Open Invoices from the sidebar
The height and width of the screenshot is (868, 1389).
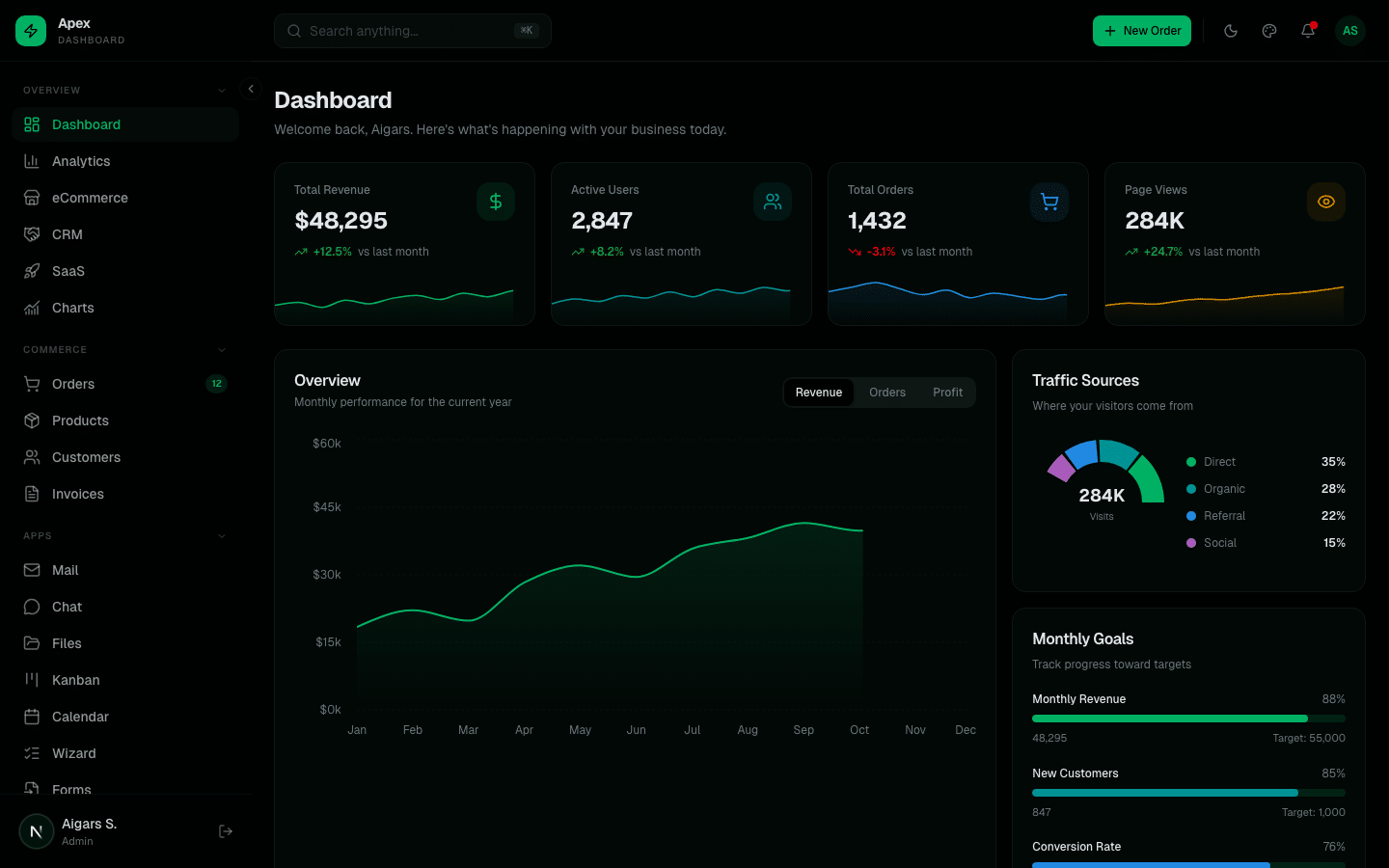pos(77,494)
